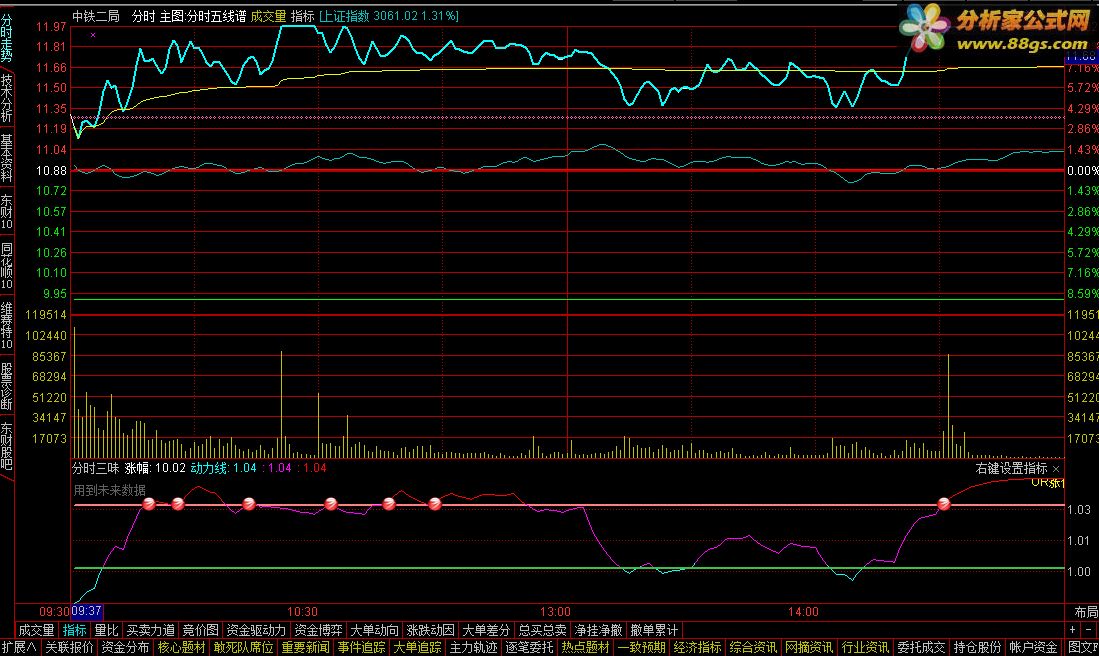Open the 大单追踪 panel tab

[418, 648]
